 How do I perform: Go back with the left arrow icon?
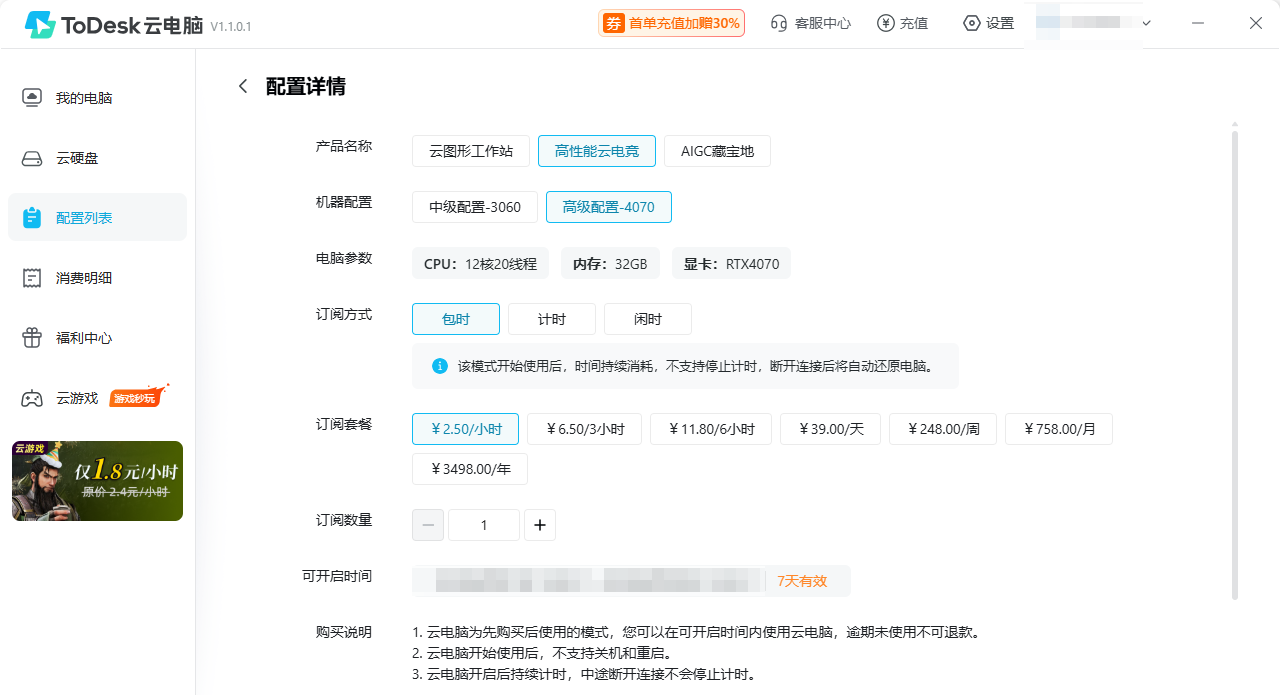pyautogui.click(x=242, y=86)
